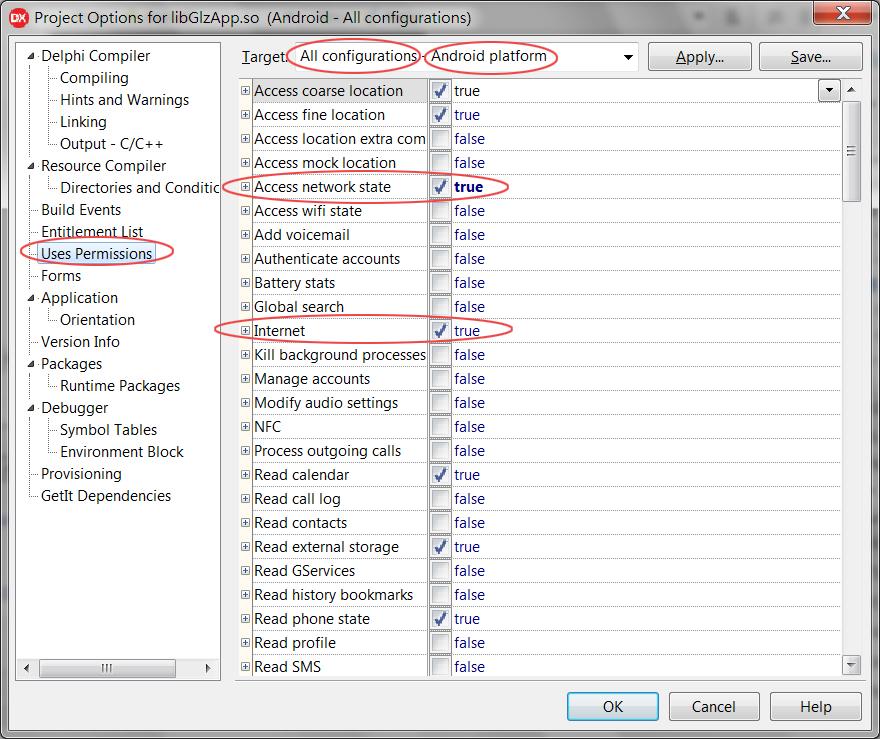Open the Target configuration dropdown

click(628, 57)
